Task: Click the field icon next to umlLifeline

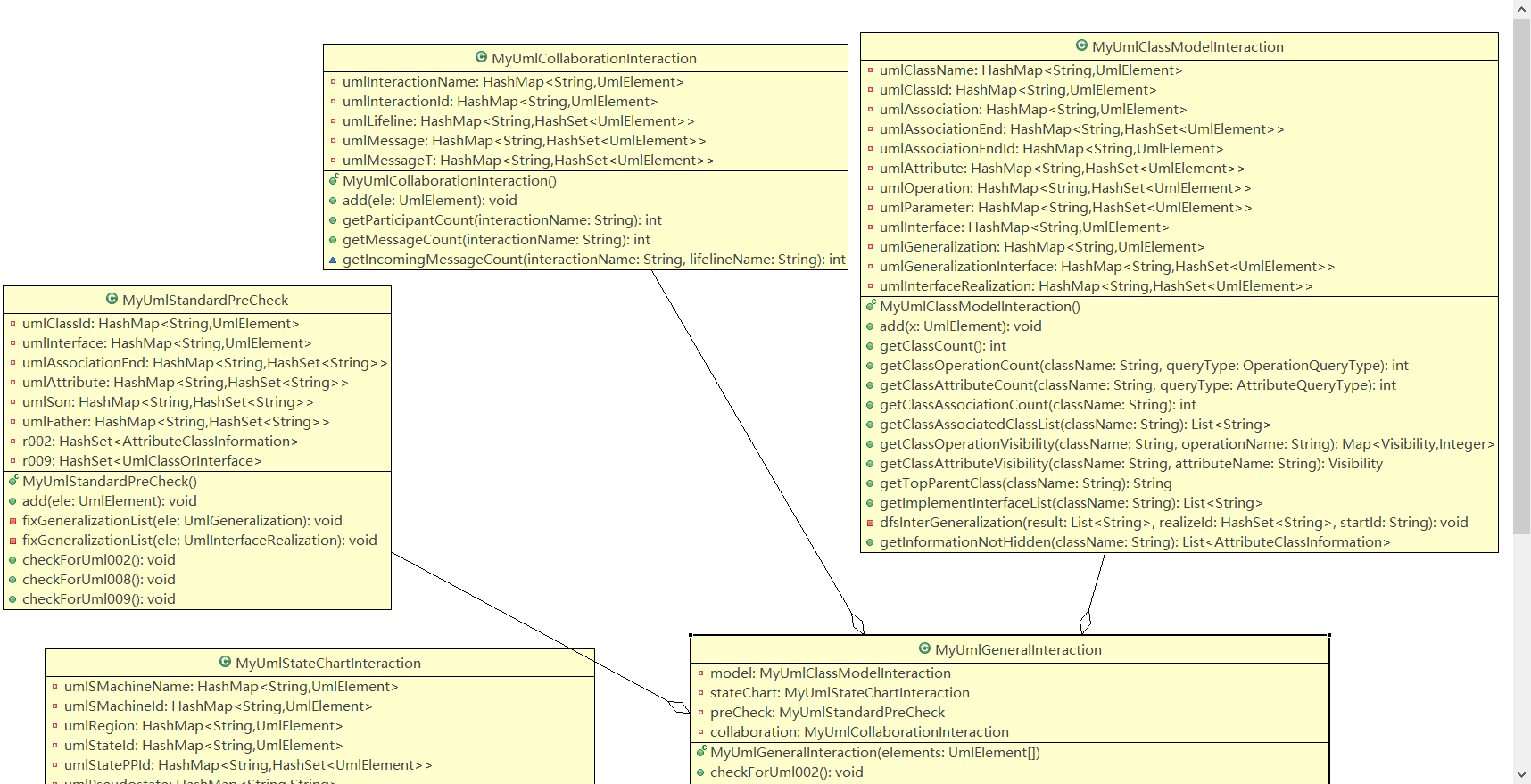Action: (334, 121)
